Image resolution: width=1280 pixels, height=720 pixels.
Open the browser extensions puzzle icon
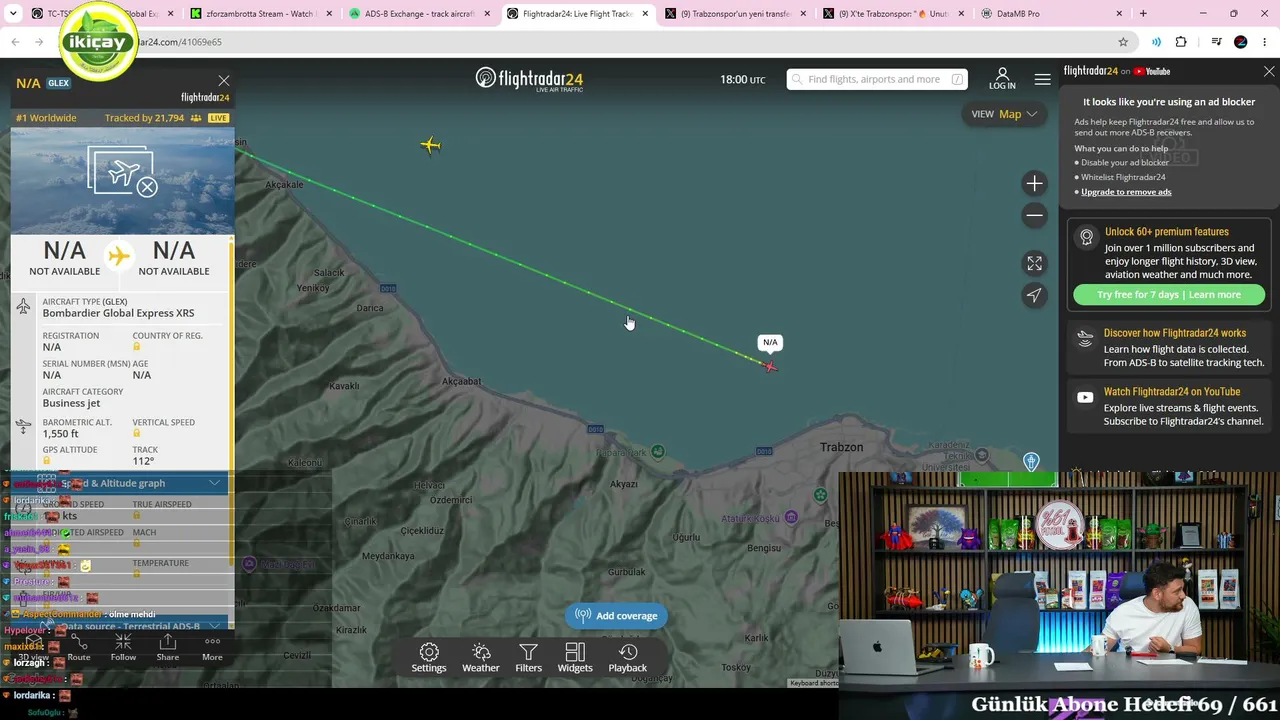[x=1181, y=42]
